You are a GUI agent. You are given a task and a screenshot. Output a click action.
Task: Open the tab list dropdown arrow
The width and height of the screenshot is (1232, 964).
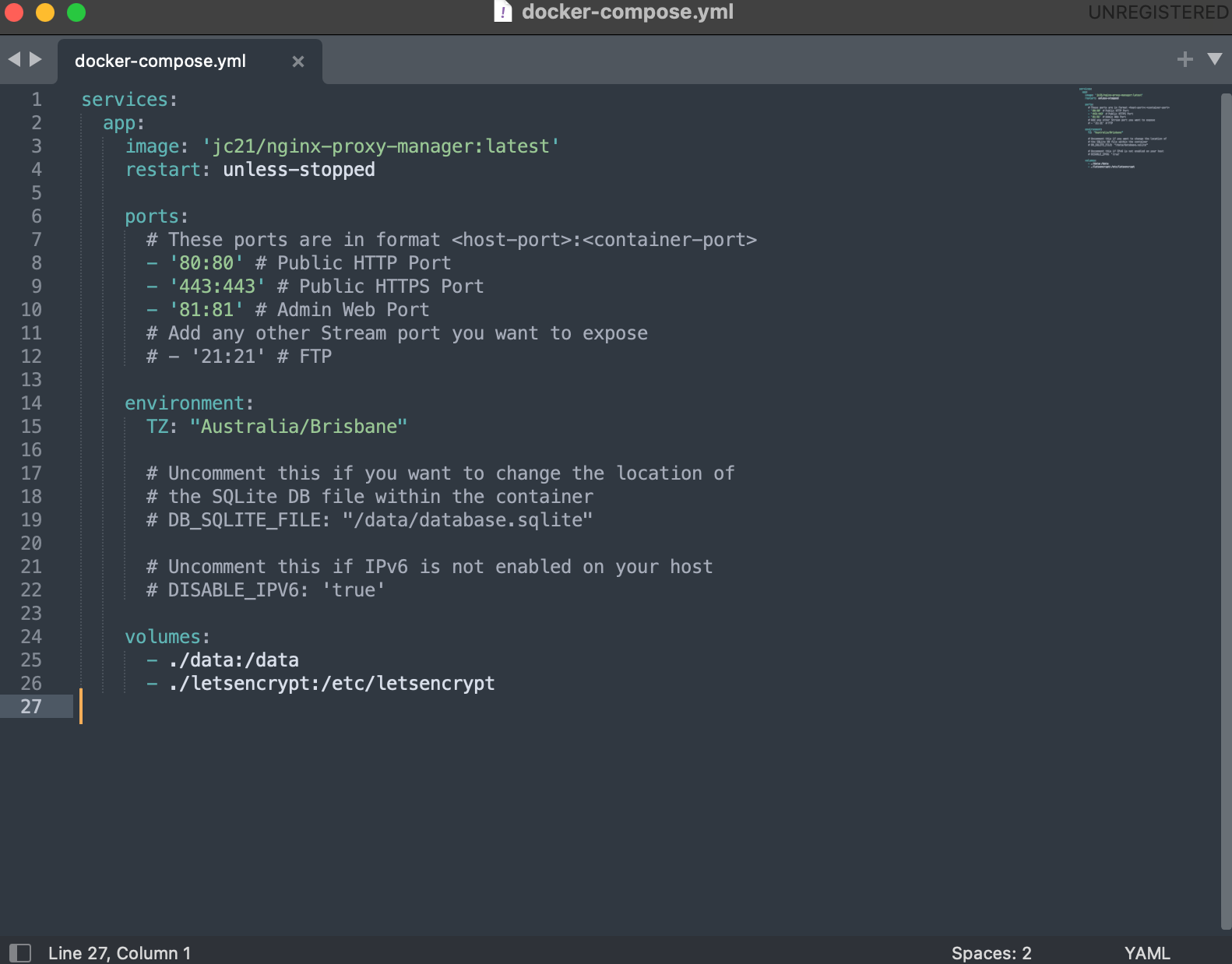tap(1214, 59)
